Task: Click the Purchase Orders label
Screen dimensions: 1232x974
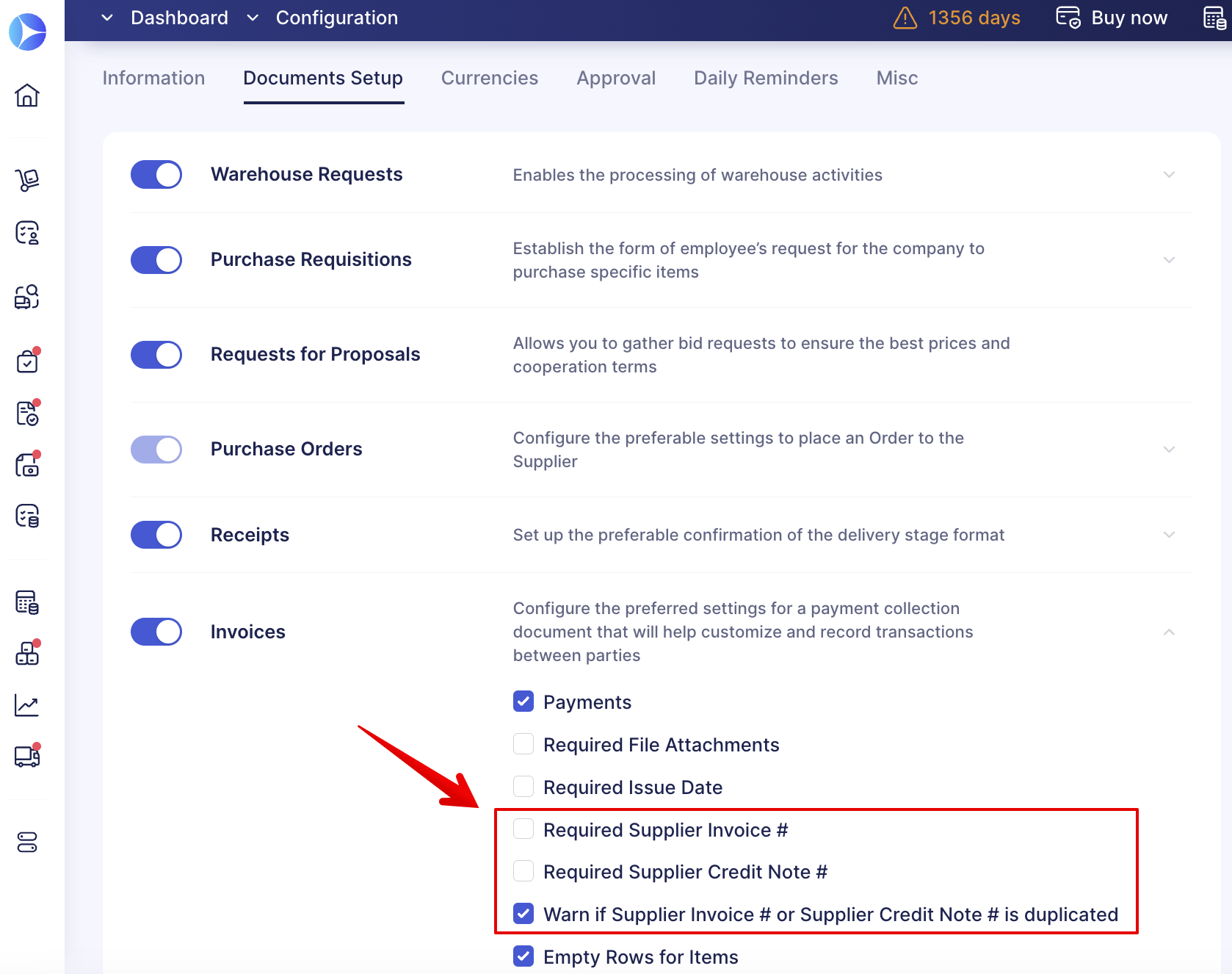Action: point(286,450)
